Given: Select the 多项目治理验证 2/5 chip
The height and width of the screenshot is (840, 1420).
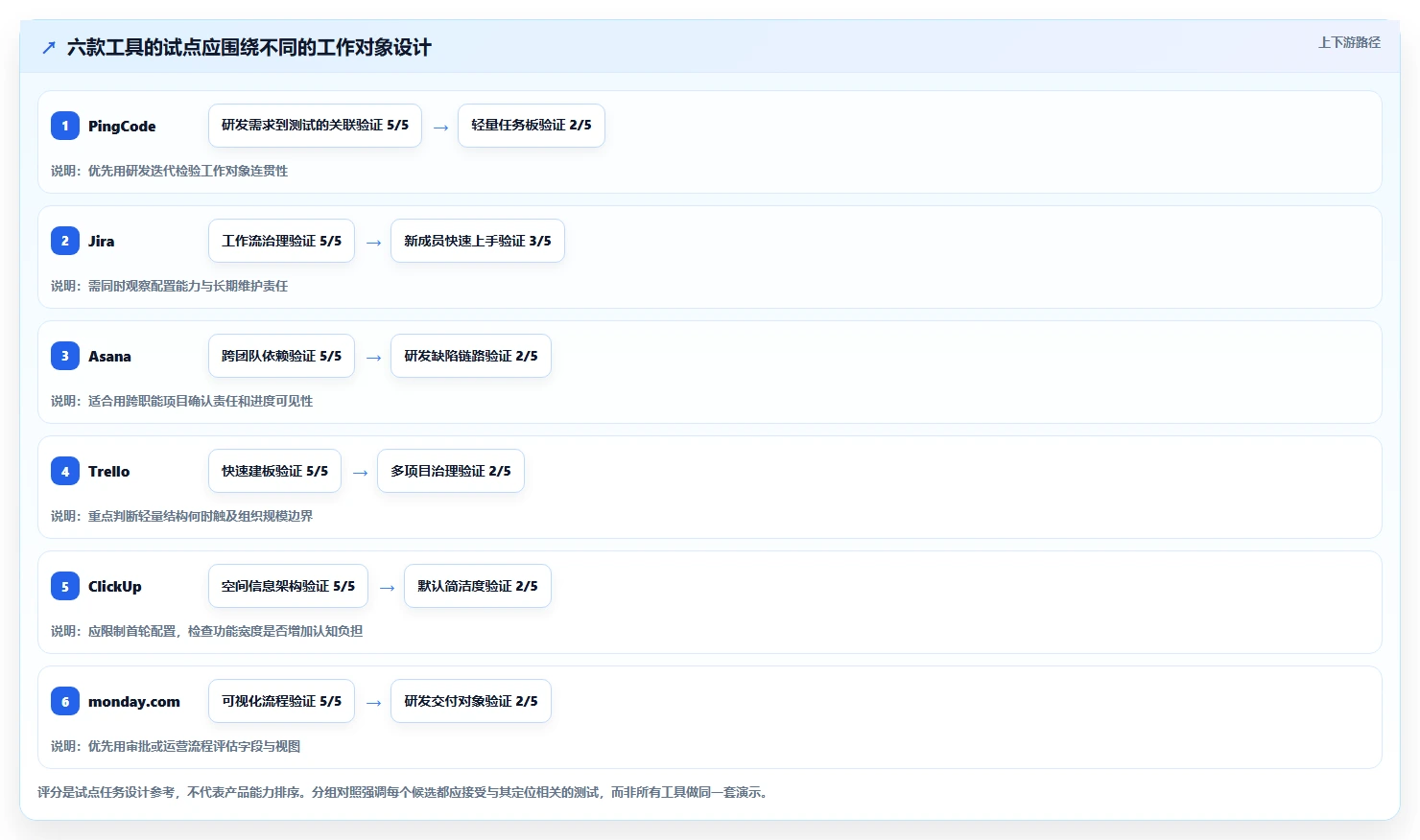Looking at the screenshot, I should (451, 471).
